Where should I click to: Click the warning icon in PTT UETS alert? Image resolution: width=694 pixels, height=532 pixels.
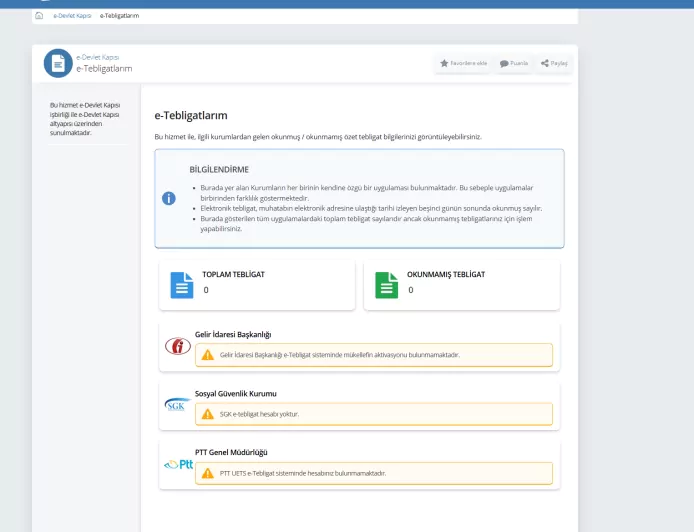pyautogui.click(x=208, y=473)
